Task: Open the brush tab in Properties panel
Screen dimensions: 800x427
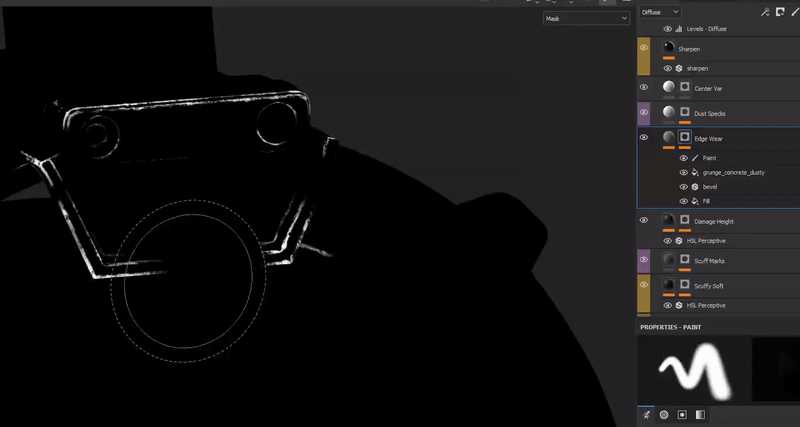Action: (x=646, y=414)
